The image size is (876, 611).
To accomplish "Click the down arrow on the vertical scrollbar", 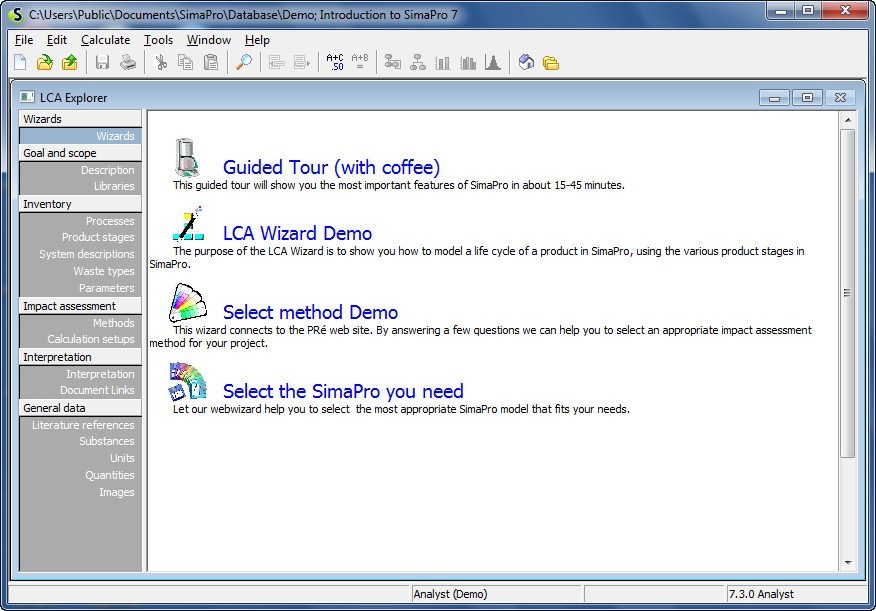I will (851, 563).
